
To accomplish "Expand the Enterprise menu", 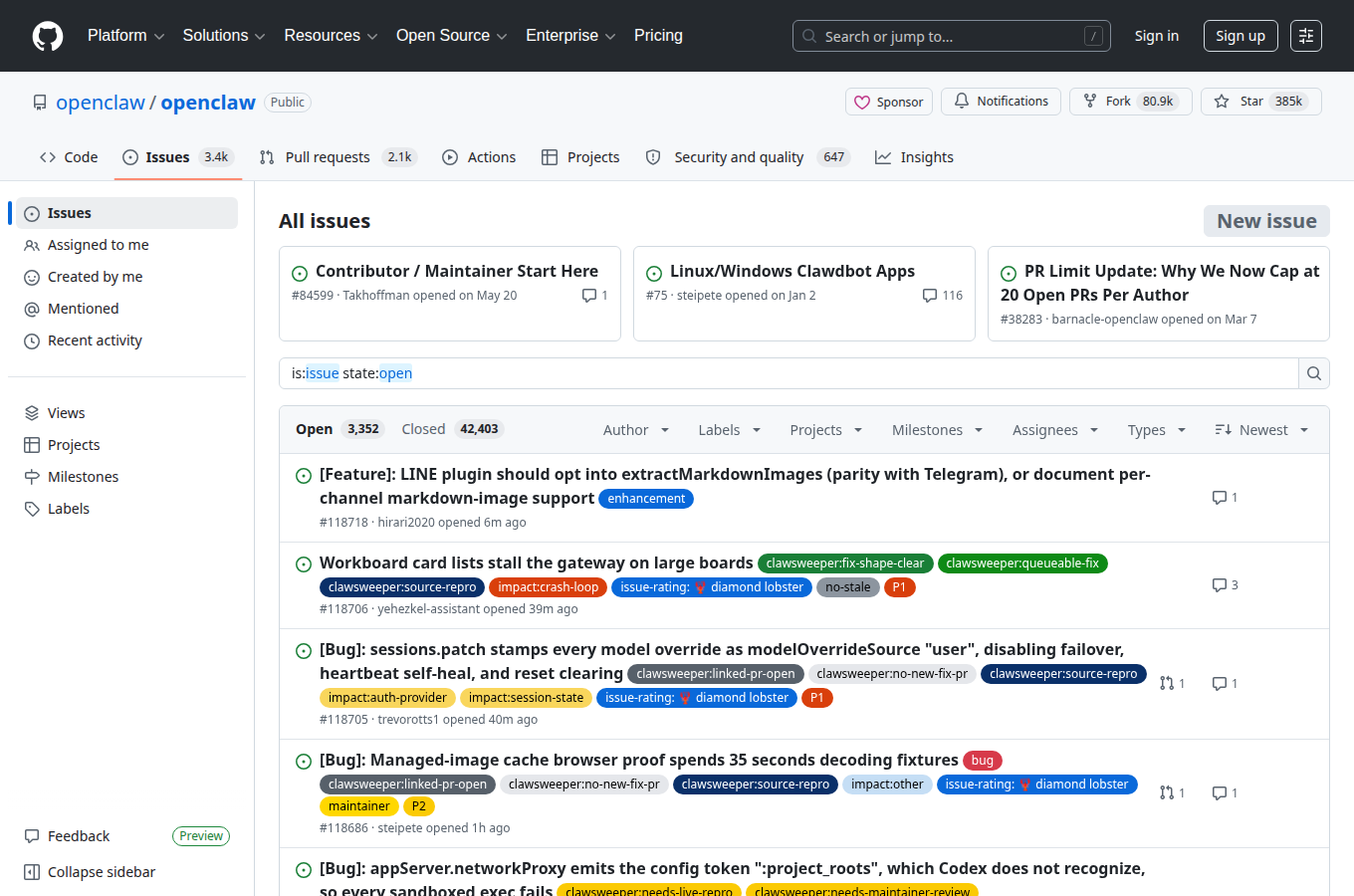I will point(570,36).
